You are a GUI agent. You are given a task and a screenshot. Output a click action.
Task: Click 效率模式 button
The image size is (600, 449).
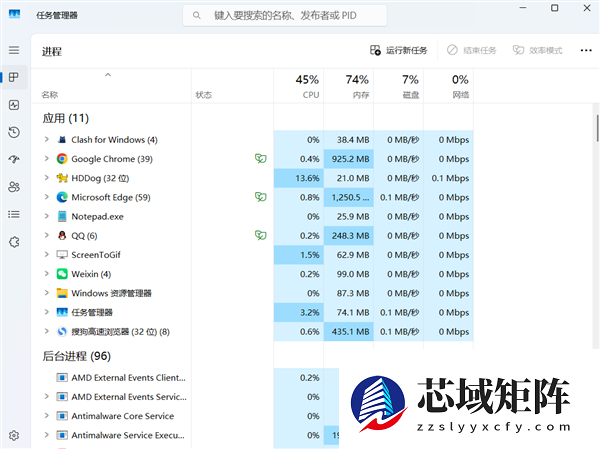[537, 50]
